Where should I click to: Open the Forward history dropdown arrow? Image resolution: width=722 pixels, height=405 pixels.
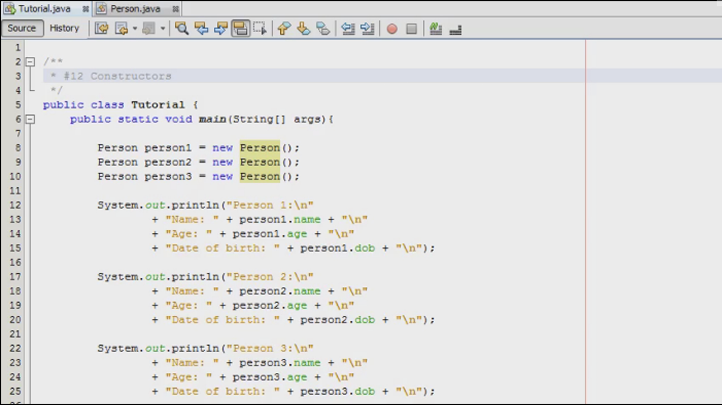tap(163, 29)
